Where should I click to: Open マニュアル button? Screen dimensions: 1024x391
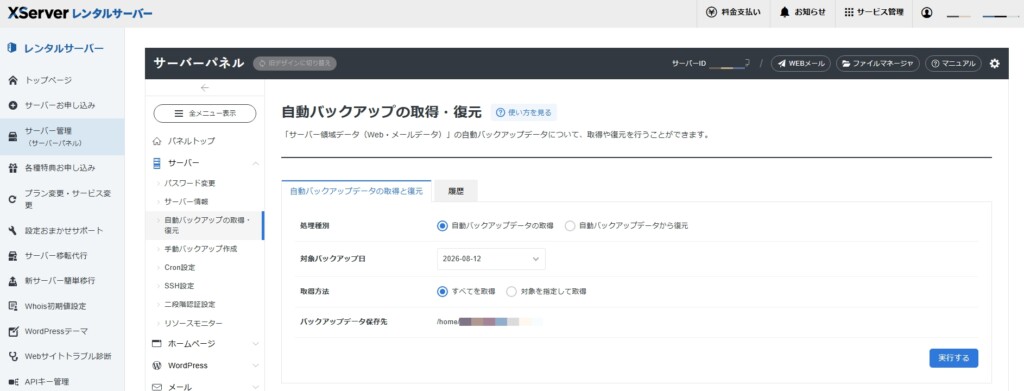coord(953,63)
